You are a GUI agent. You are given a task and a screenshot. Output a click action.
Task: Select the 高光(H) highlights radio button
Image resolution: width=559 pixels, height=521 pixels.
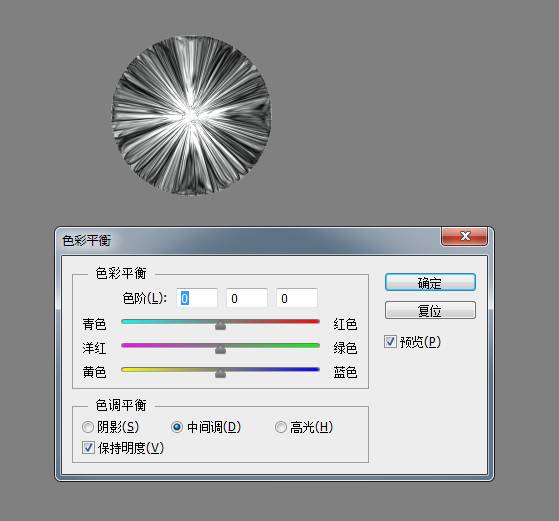pos(281,426)
